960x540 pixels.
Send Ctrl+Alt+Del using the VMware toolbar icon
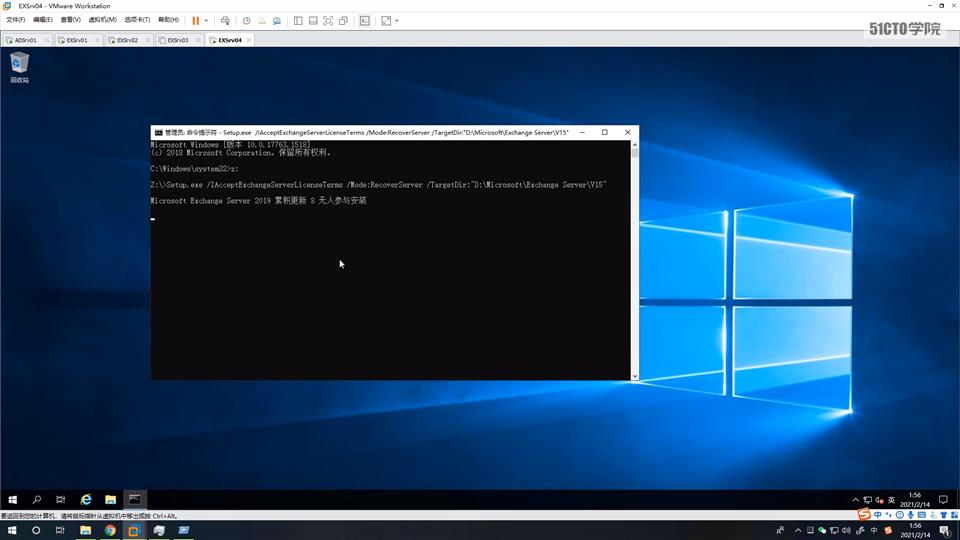pos(225,20)
